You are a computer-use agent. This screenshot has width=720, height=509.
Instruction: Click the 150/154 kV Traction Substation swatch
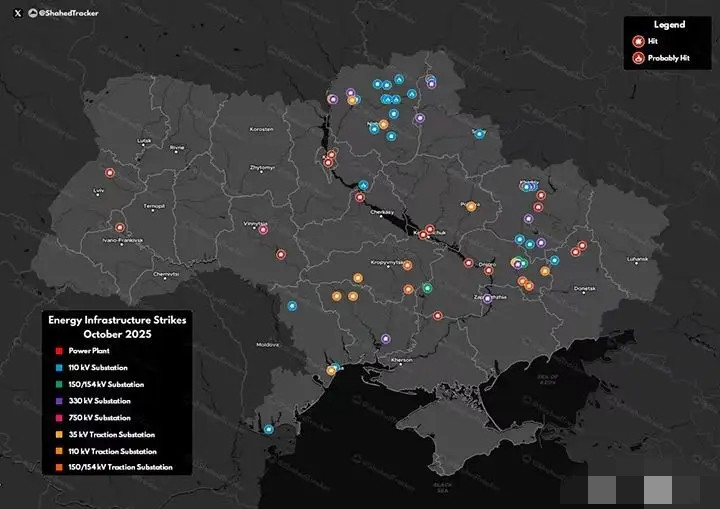pyautogui.click(x=59, y=467)
